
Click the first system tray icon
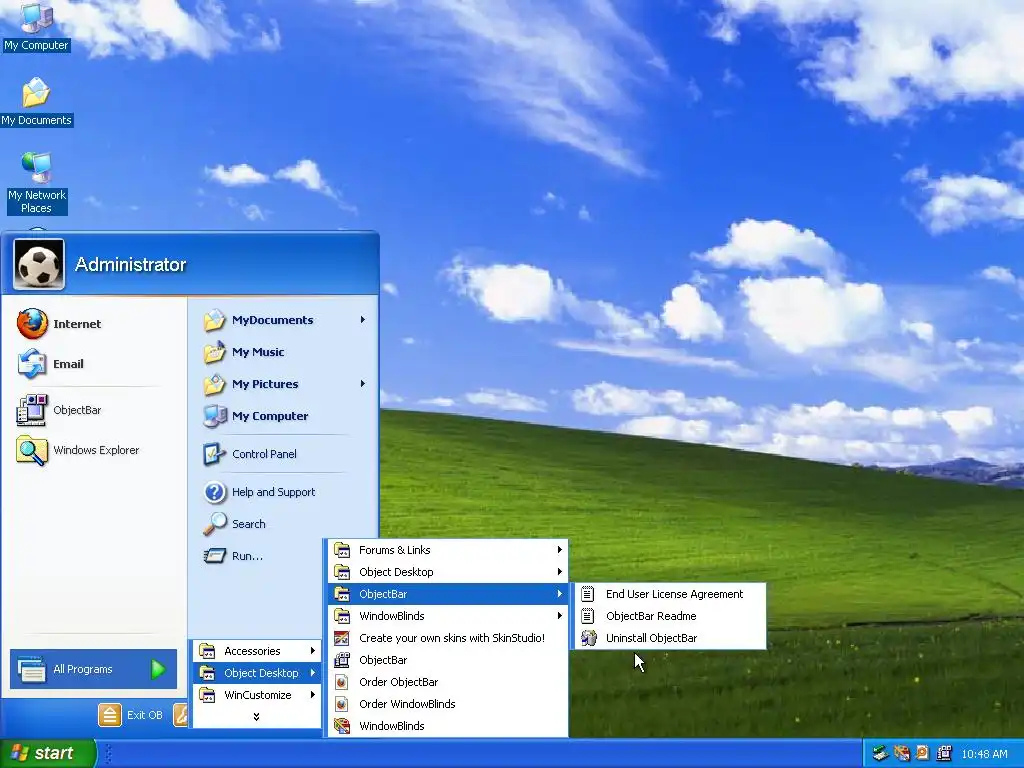point(880,753)
